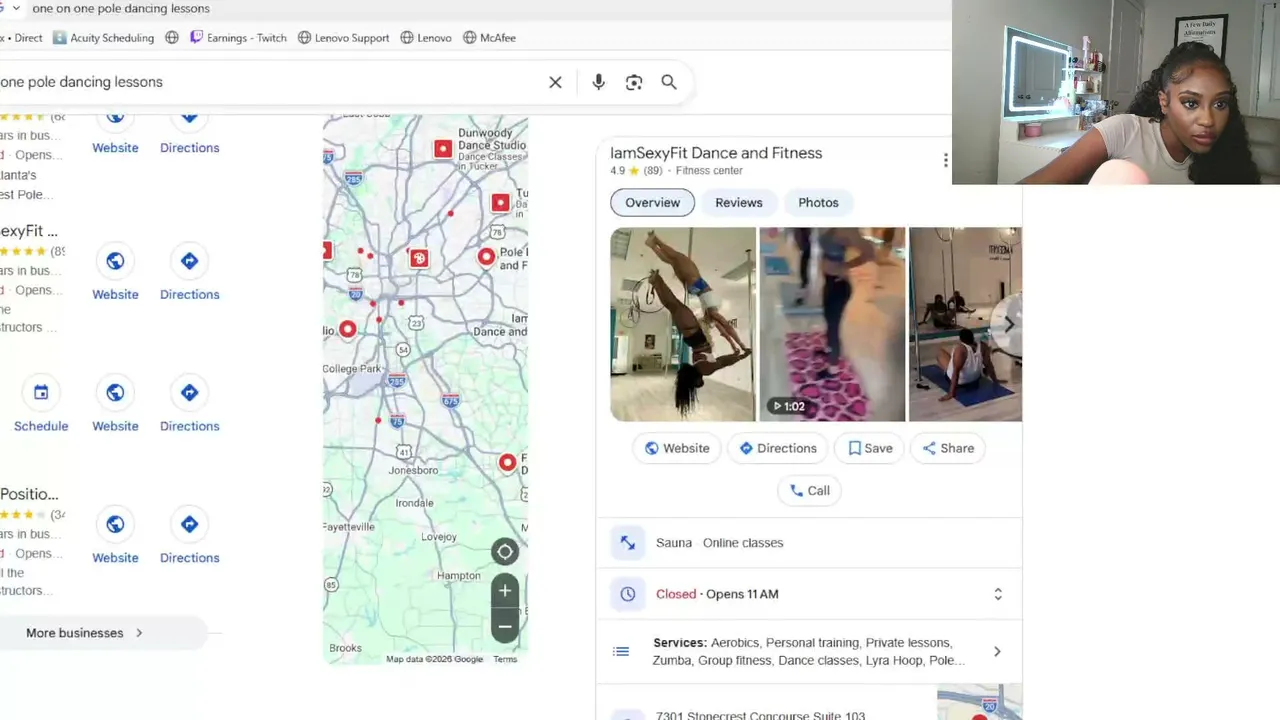Expand the Services list chevron
Viewport: 1280px width, 720px height.
pos(997,652)
